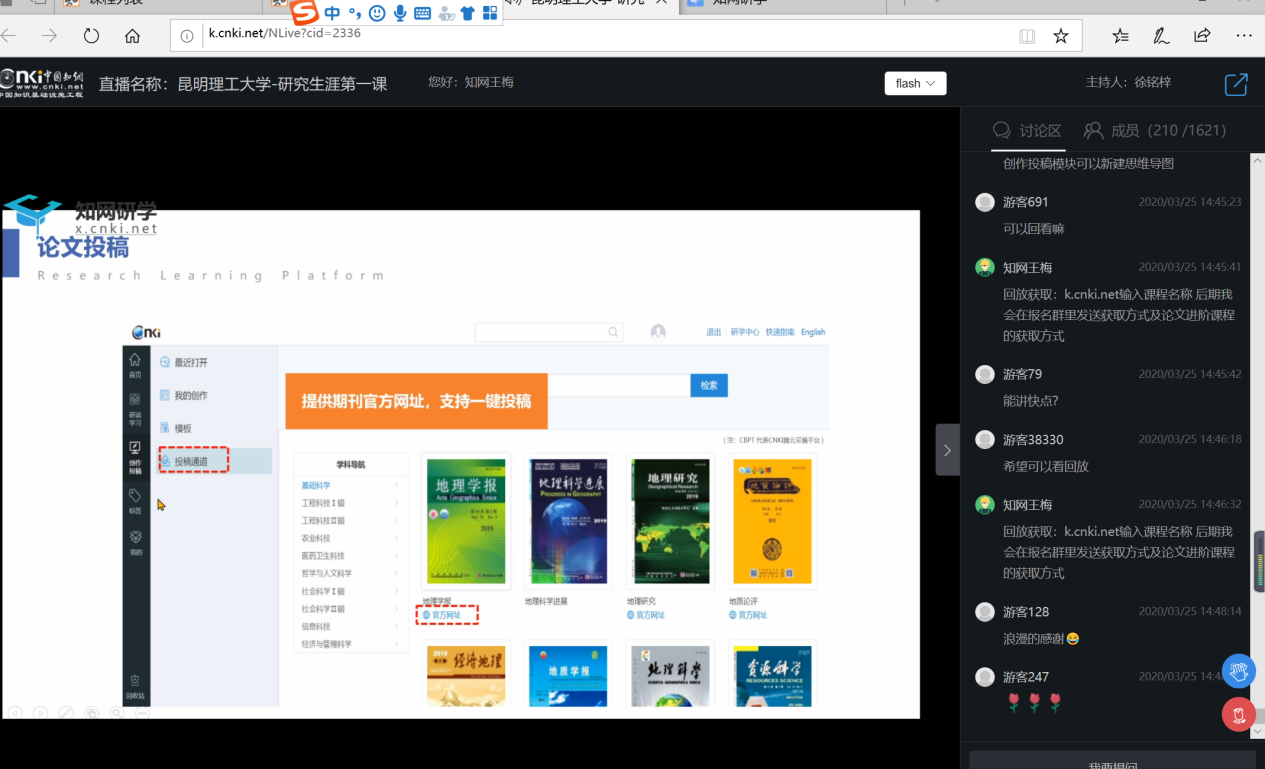This screenshot has width=1265, height=769.
Task: Expand the 经济与管理科学 subject category
Action: click(350, 644)
